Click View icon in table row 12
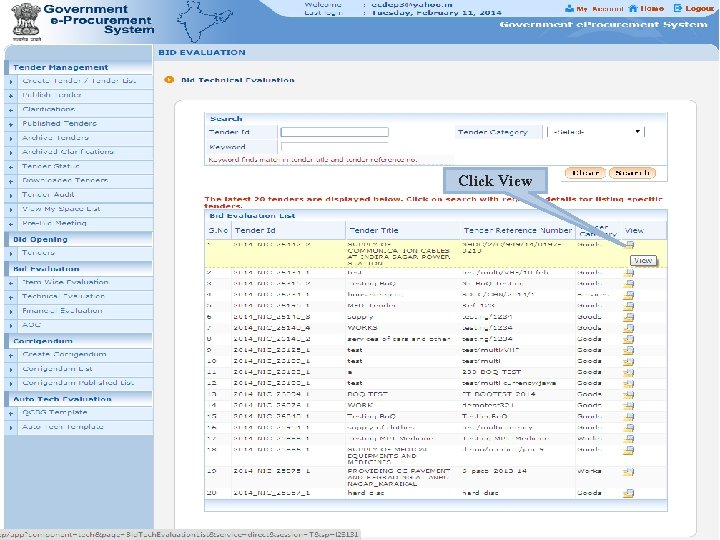 pyautogui.click(x=629, y=383)
